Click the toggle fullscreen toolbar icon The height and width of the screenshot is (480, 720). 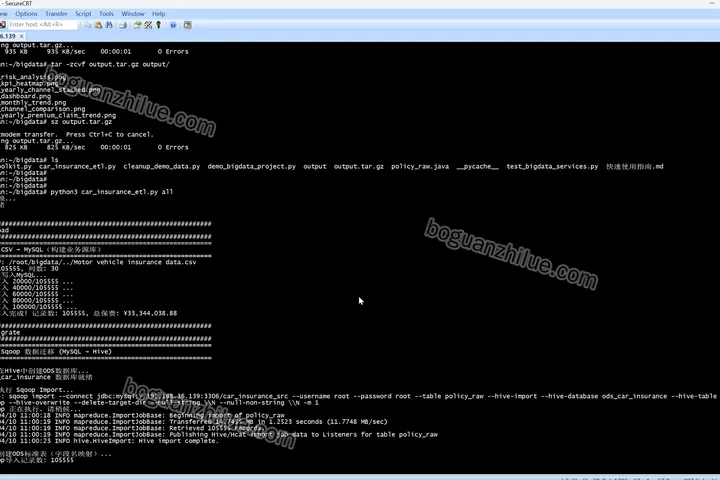pyautogui.click(x=187, y=25)
